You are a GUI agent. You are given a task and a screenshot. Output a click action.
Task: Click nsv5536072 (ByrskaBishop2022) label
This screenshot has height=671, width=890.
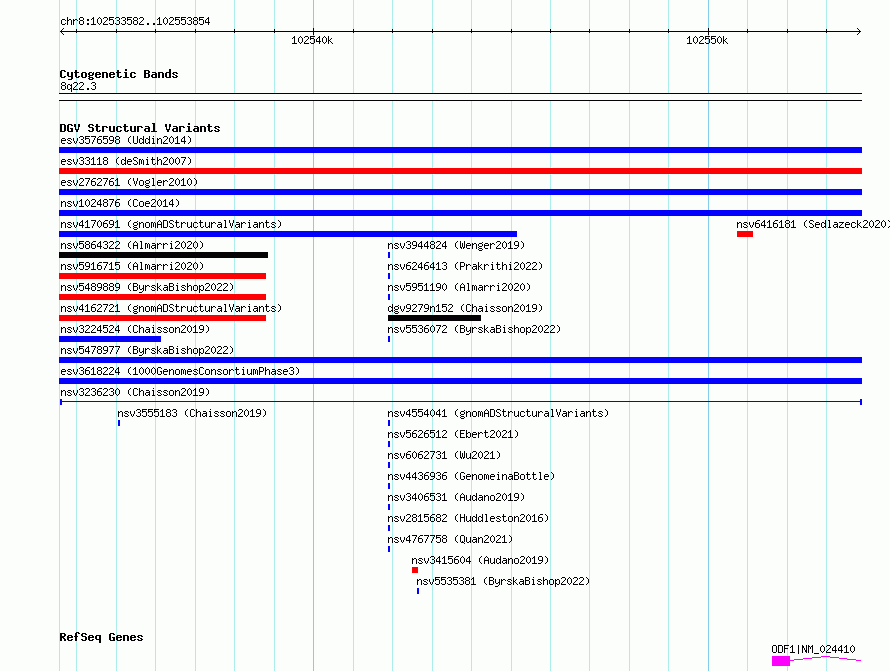[474, 329]
